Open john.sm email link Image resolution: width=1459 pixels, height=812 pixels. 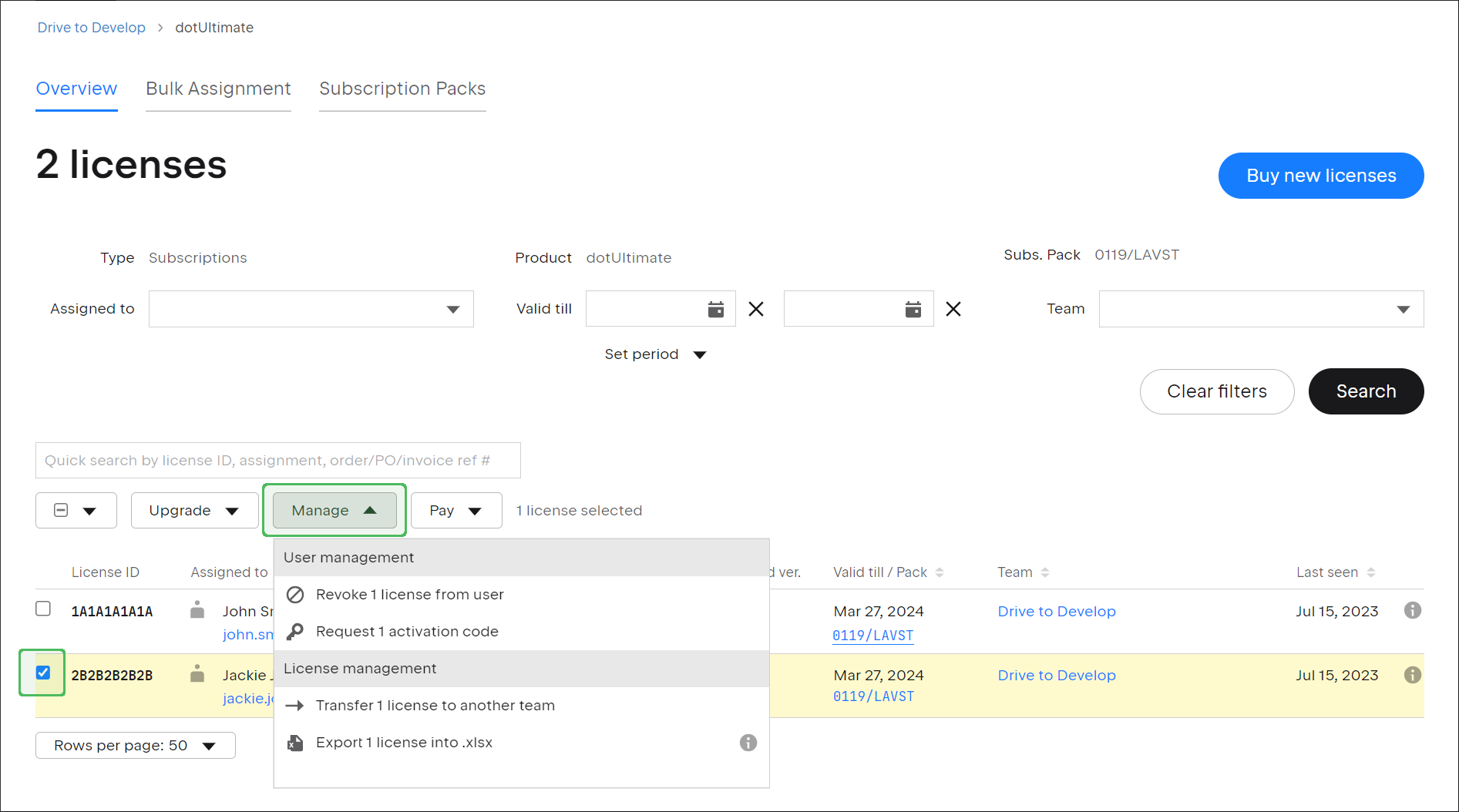248,634
